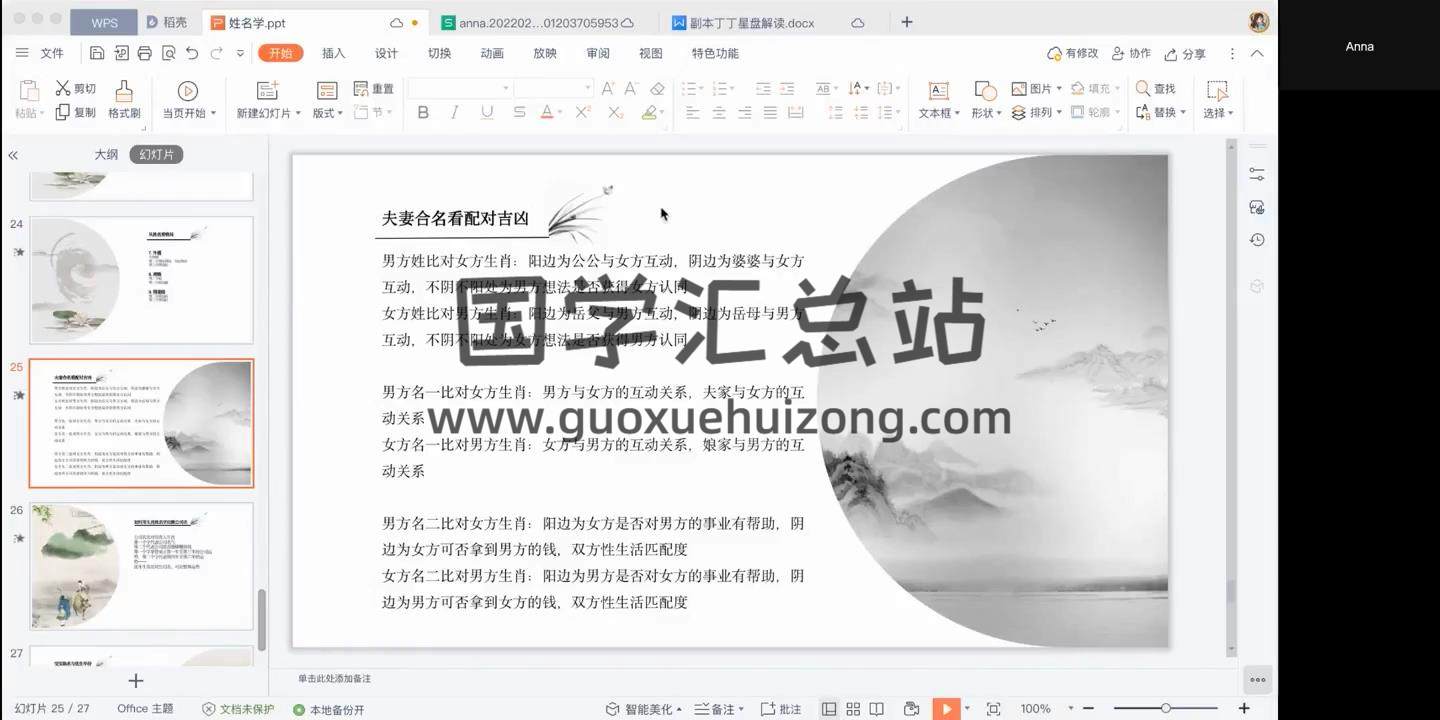Decrease font size with A- icon
The image size is (1440, 720).
632,89
